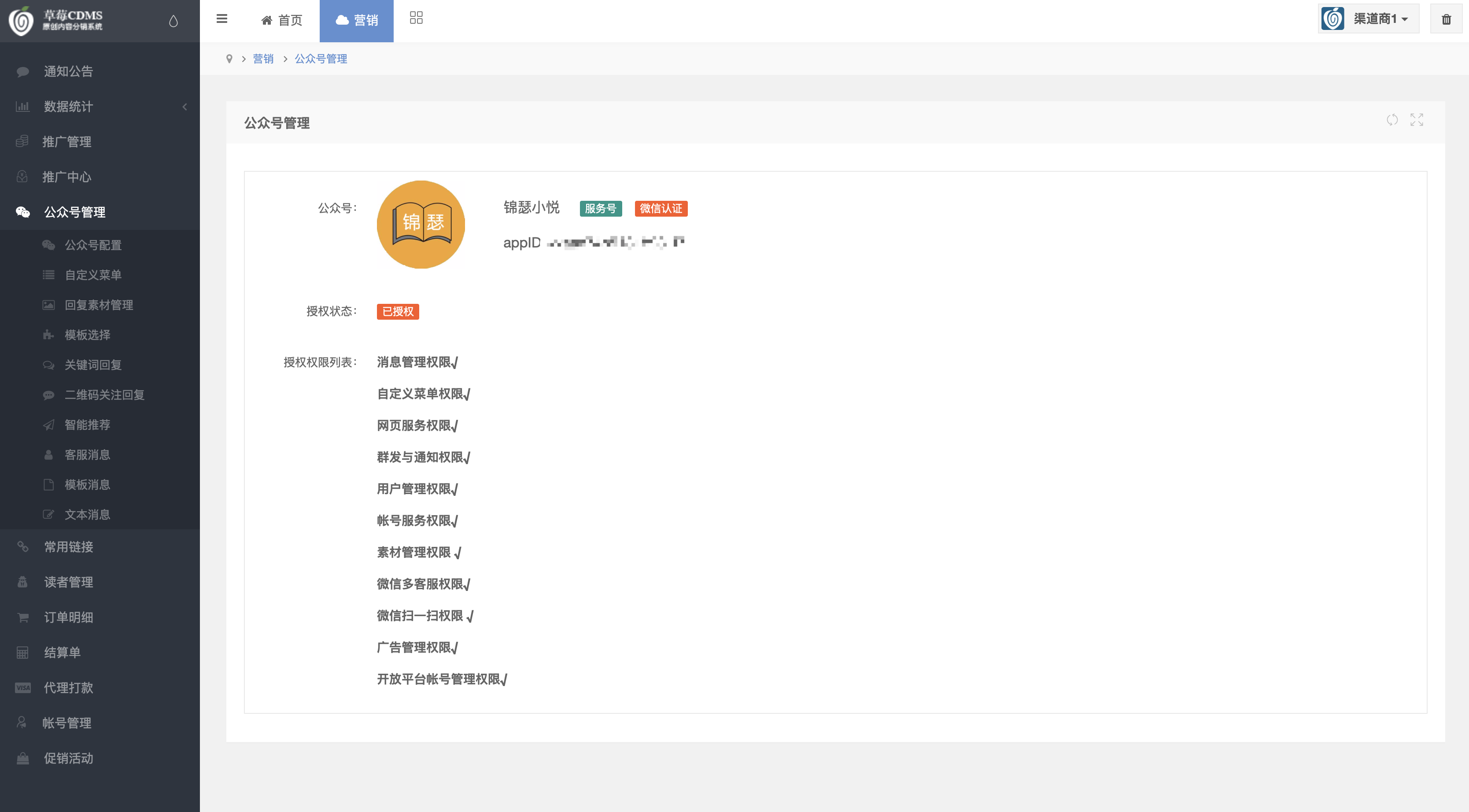Click the 订单明细 cart icon
Image resolution: width=1469 pixels, height=812 pixels.
pos(23,617)
